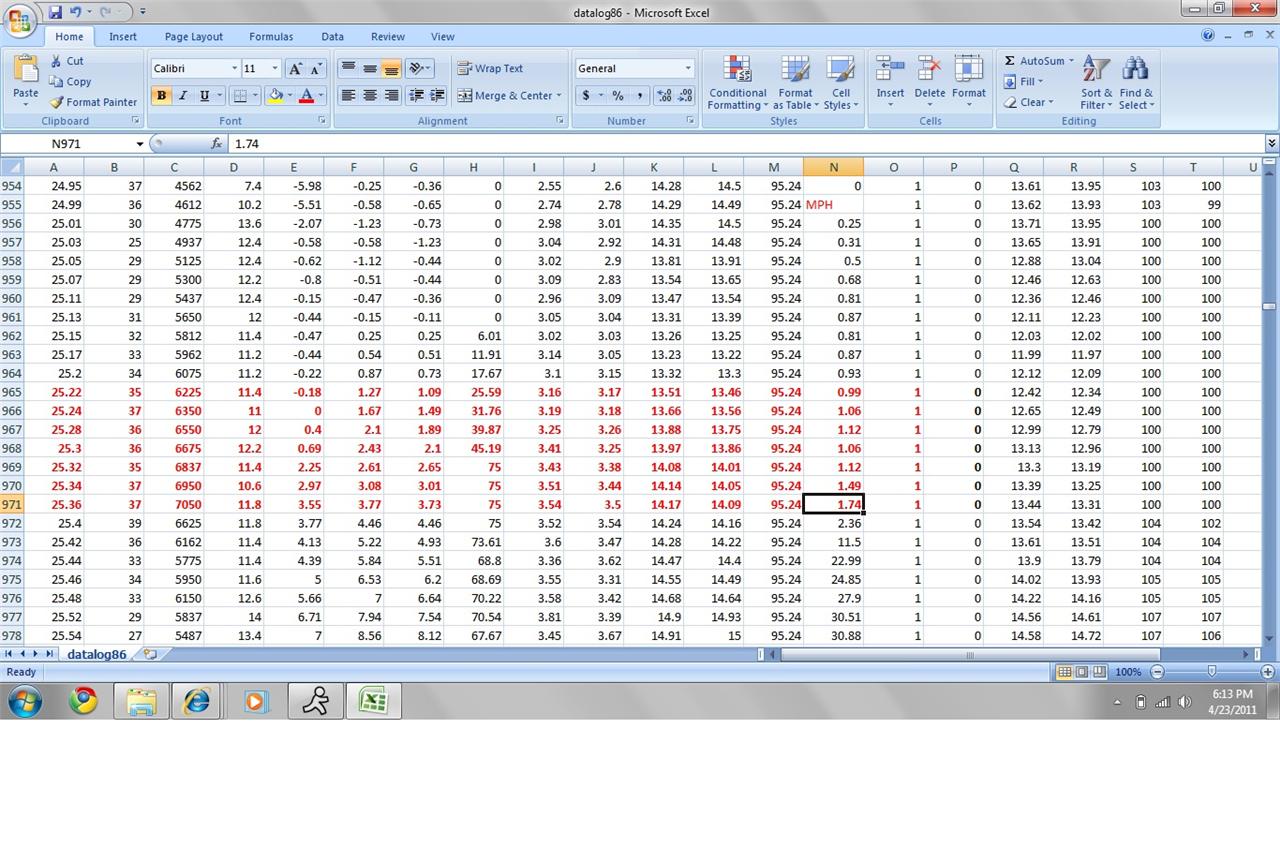Open the Name Box dropdown arrow
1280x862 pixels.
[x=139, y=144]
